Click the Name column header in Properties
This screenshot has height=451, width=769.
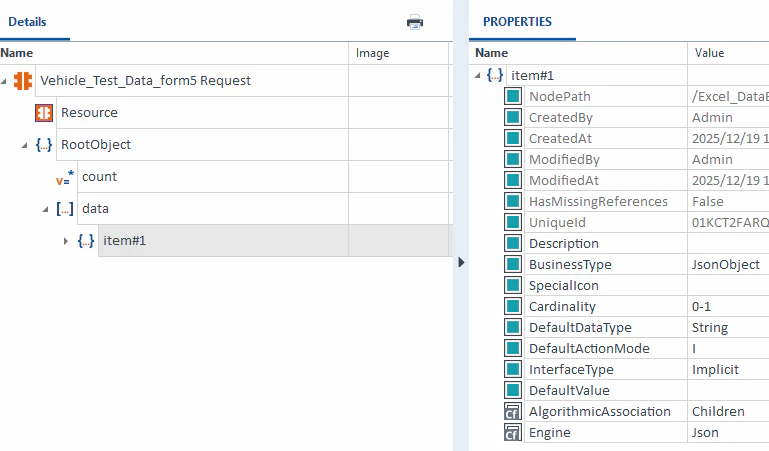(x=578, y=53)
